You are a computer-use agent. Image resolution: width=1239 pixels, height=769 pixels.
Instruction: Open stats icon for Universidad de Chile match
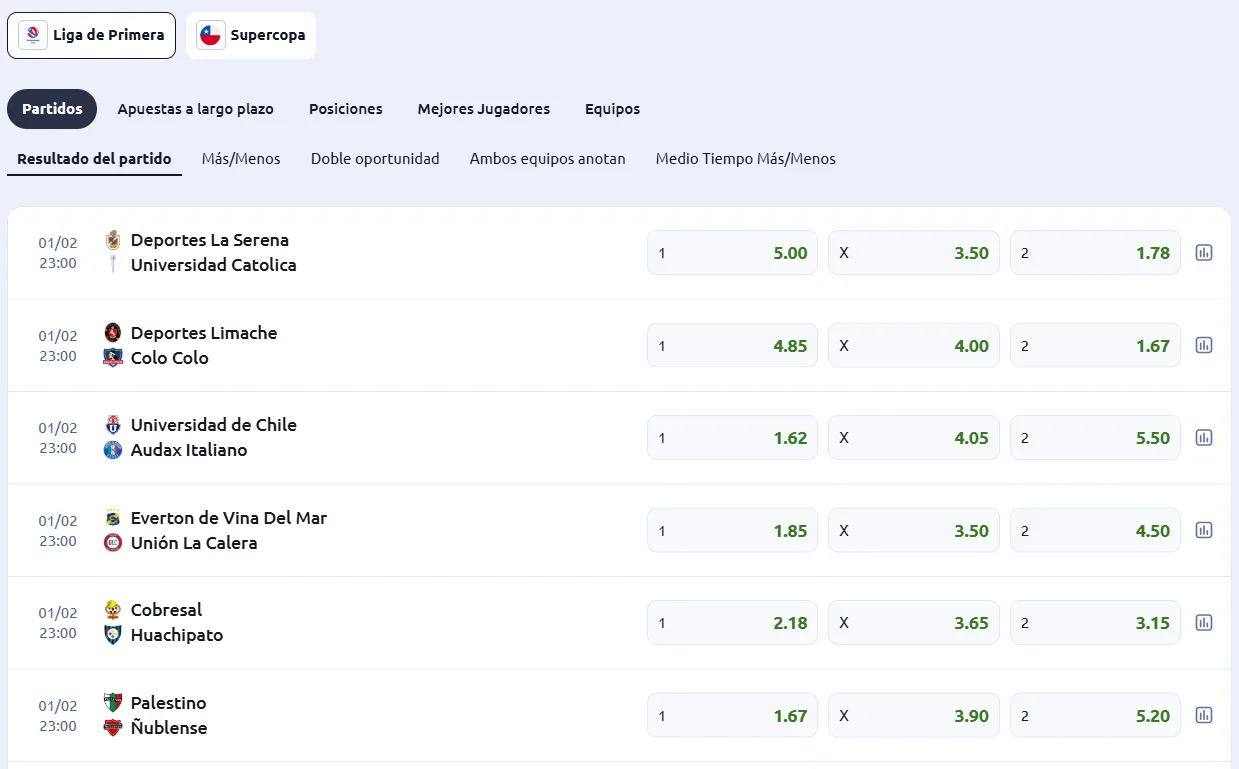(x=1204, y=438)
